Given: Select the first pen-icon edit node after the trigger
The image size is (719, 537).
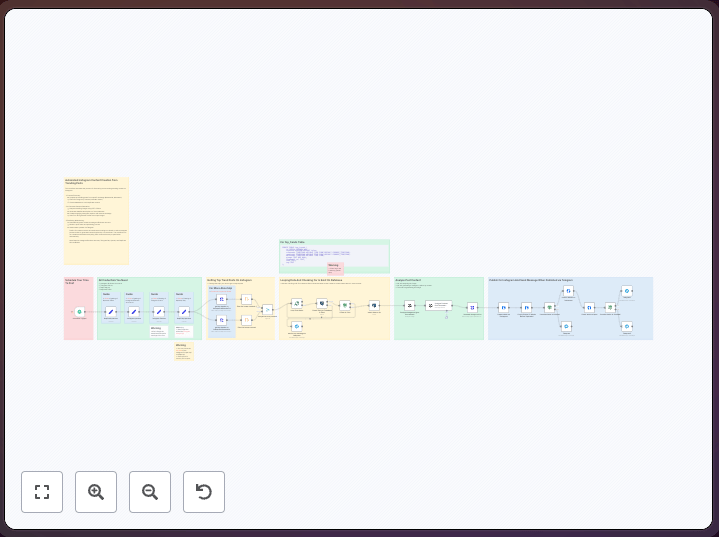Looking at the screenshot, I should [111, 312].
